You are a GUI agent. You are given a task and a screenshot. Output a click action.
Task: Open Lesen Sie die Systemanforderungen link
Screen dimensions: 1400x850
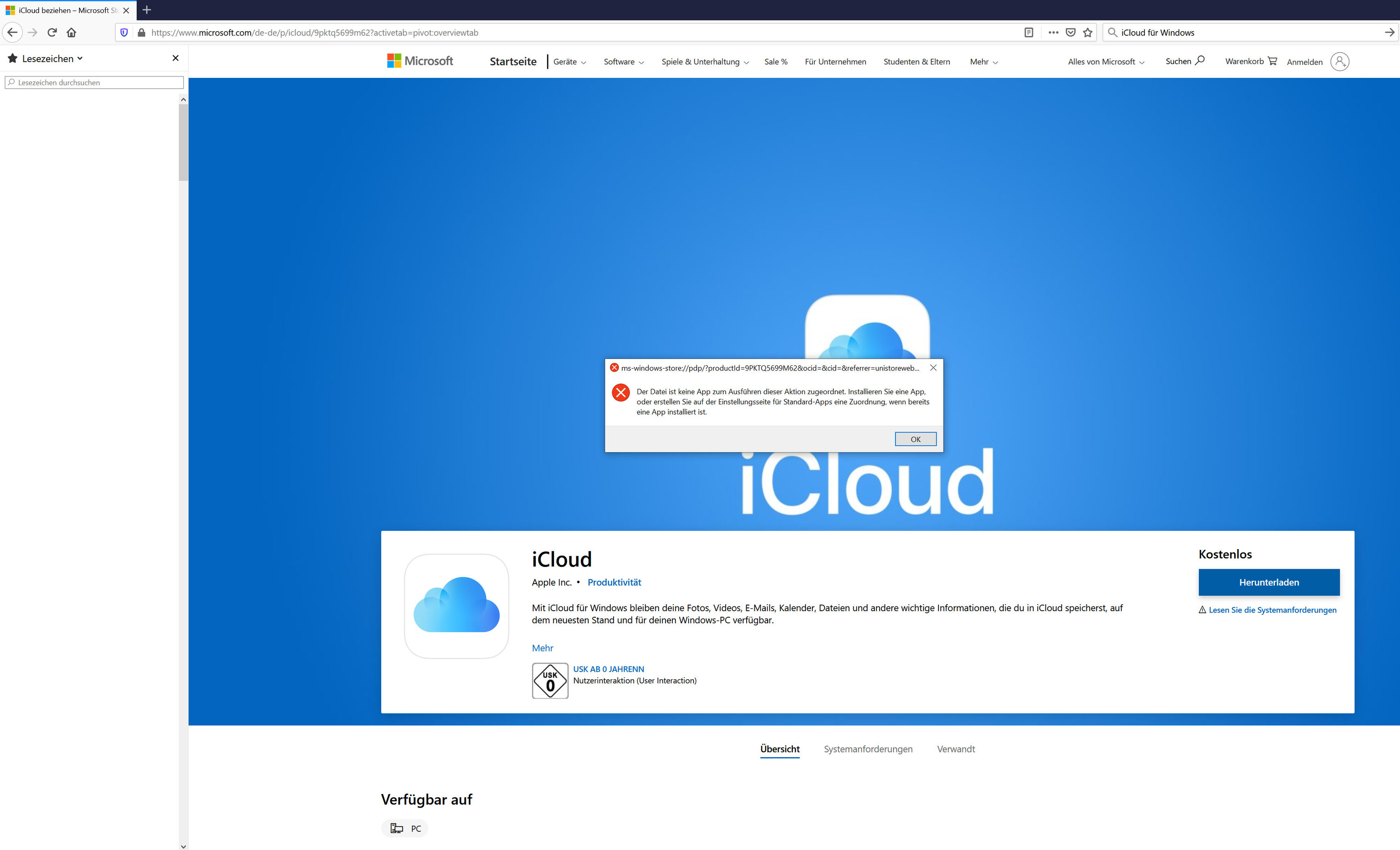pos(1272,610)
